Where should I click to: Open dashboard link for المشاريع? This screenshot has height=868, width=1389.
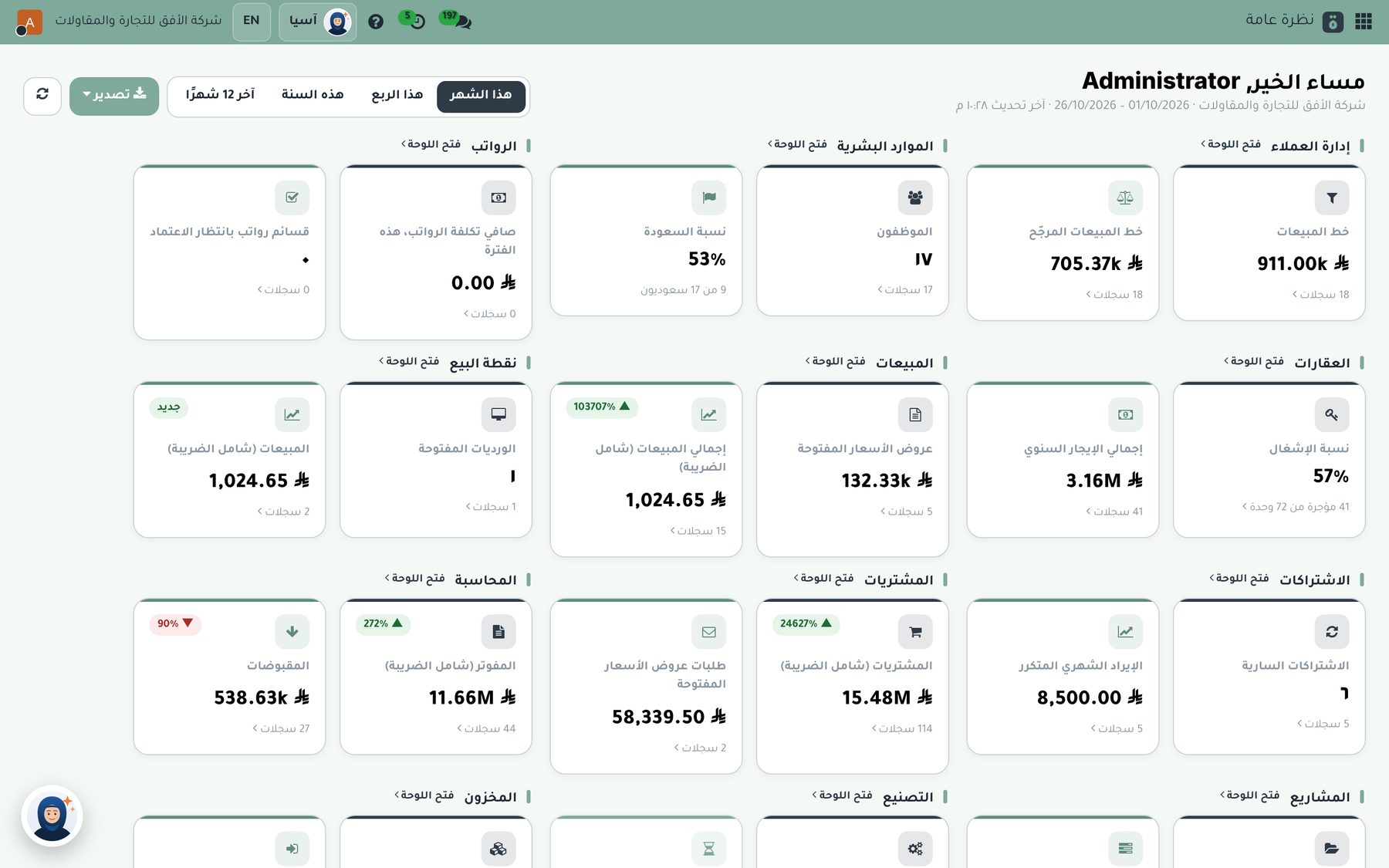pos(1250,795)
